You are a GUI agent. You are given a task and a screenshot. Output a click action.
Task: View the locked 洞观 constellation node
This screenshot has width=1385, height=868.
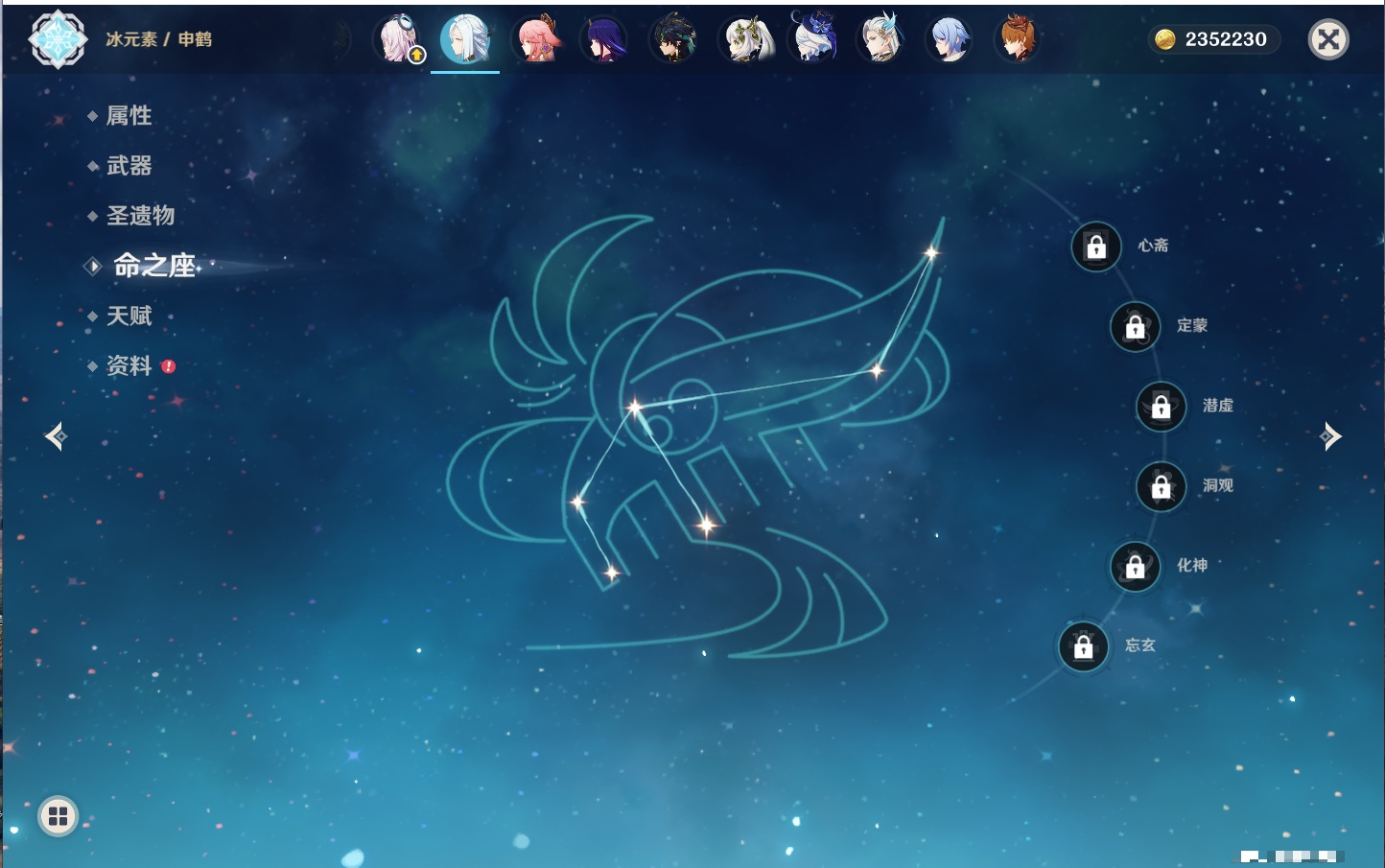1161,487
